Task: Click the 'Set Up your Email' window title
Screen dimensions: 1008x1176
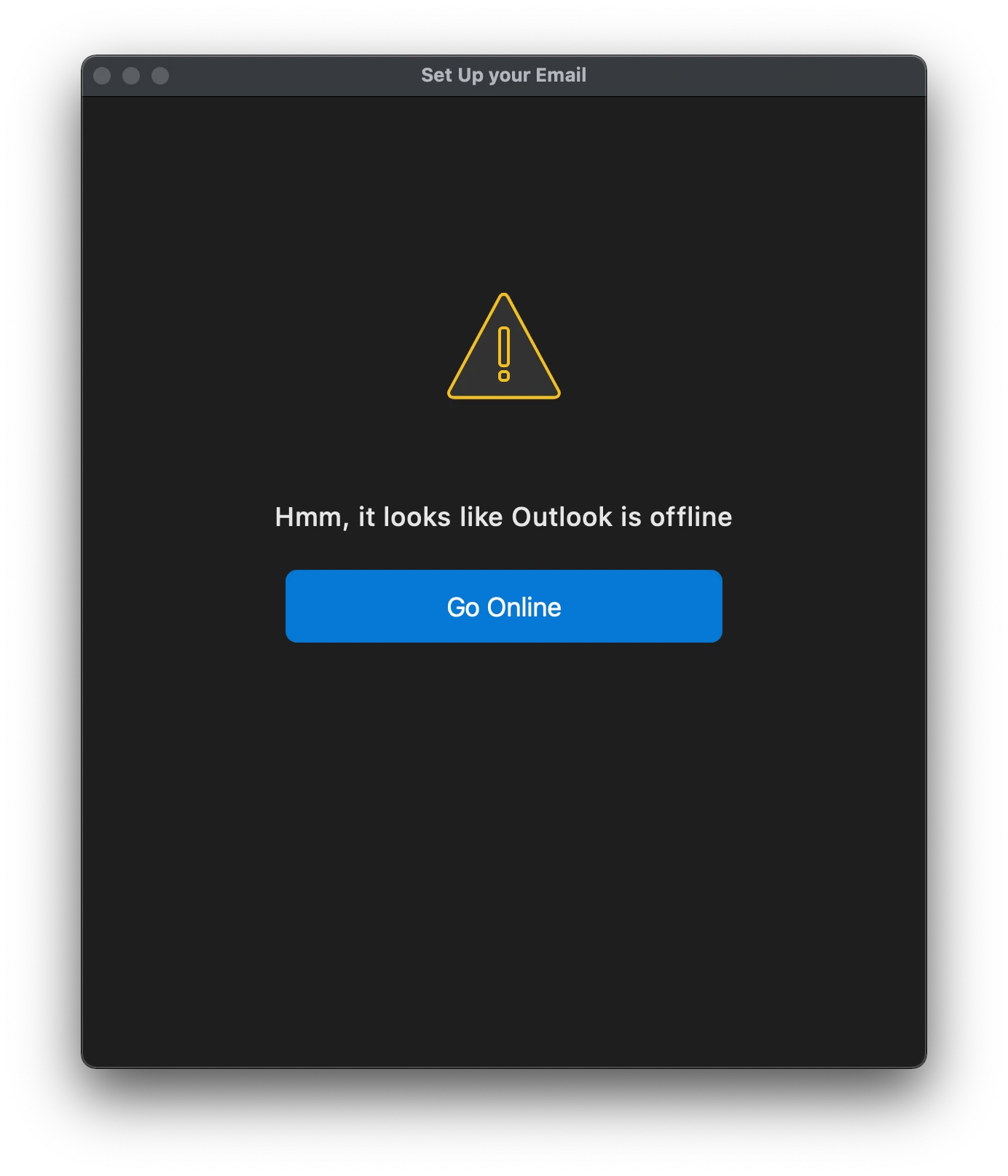Action: point(503,75)
